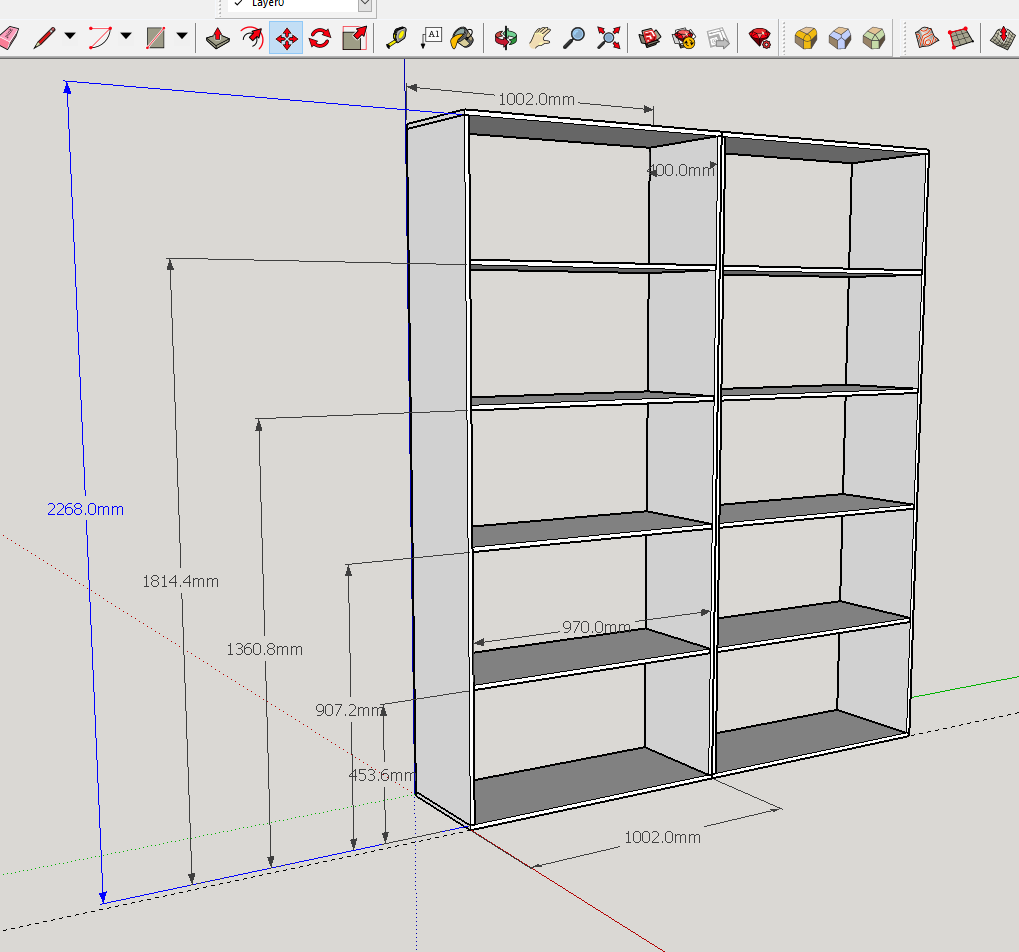1019x952 pixels.
Task: Expand the arc tools dropdown arrow
Action: [126, 37]
